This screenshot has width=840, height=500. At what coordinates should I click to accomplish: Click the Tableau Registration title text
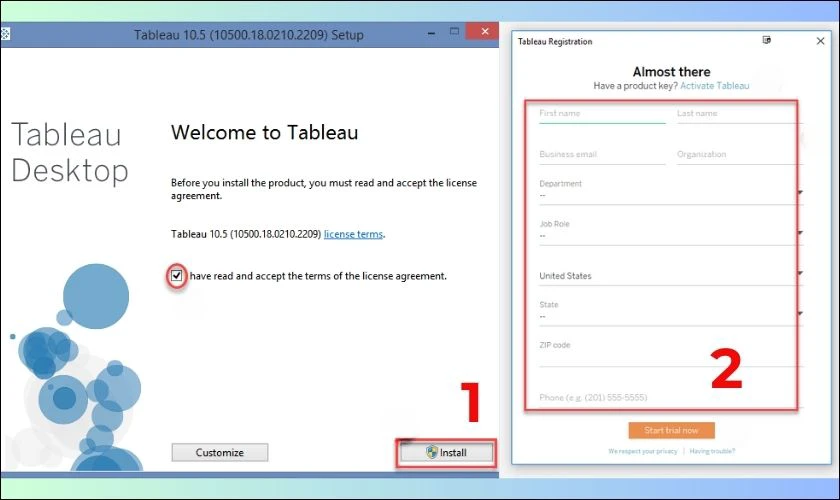coord(555,41)
